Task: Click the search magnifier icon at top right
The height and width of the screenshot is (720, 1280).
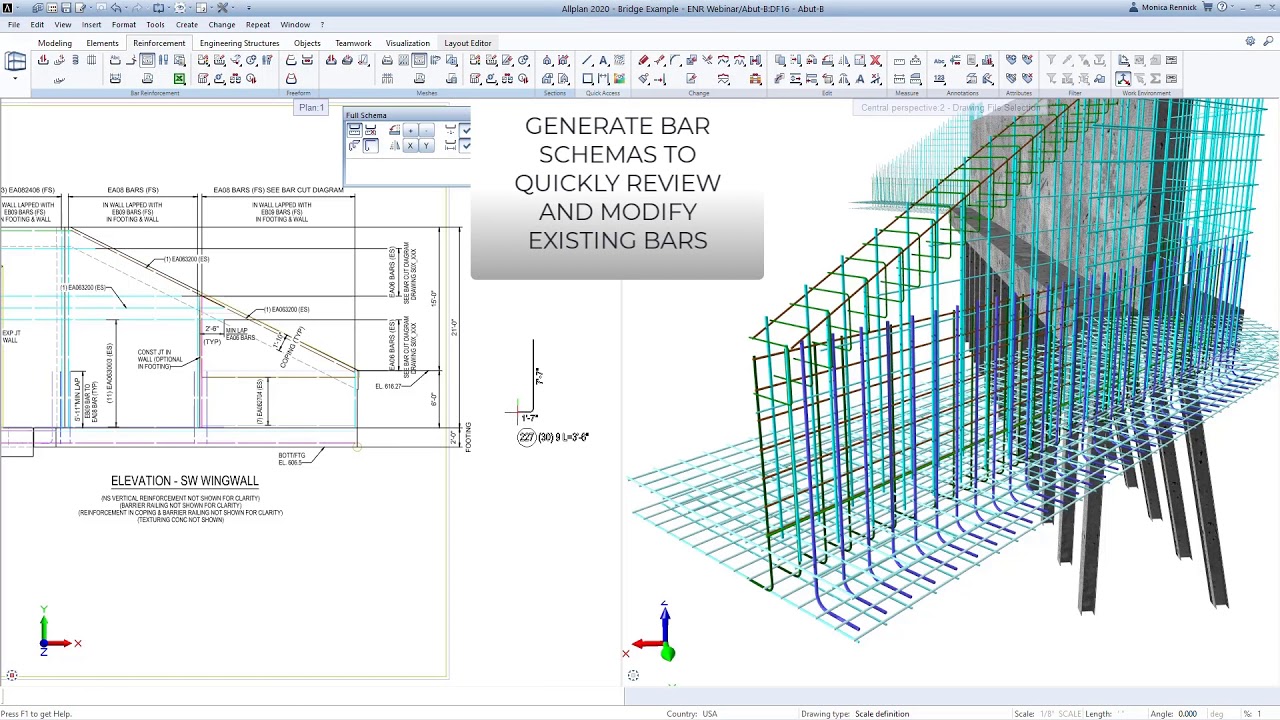Action: point(1268,42)
